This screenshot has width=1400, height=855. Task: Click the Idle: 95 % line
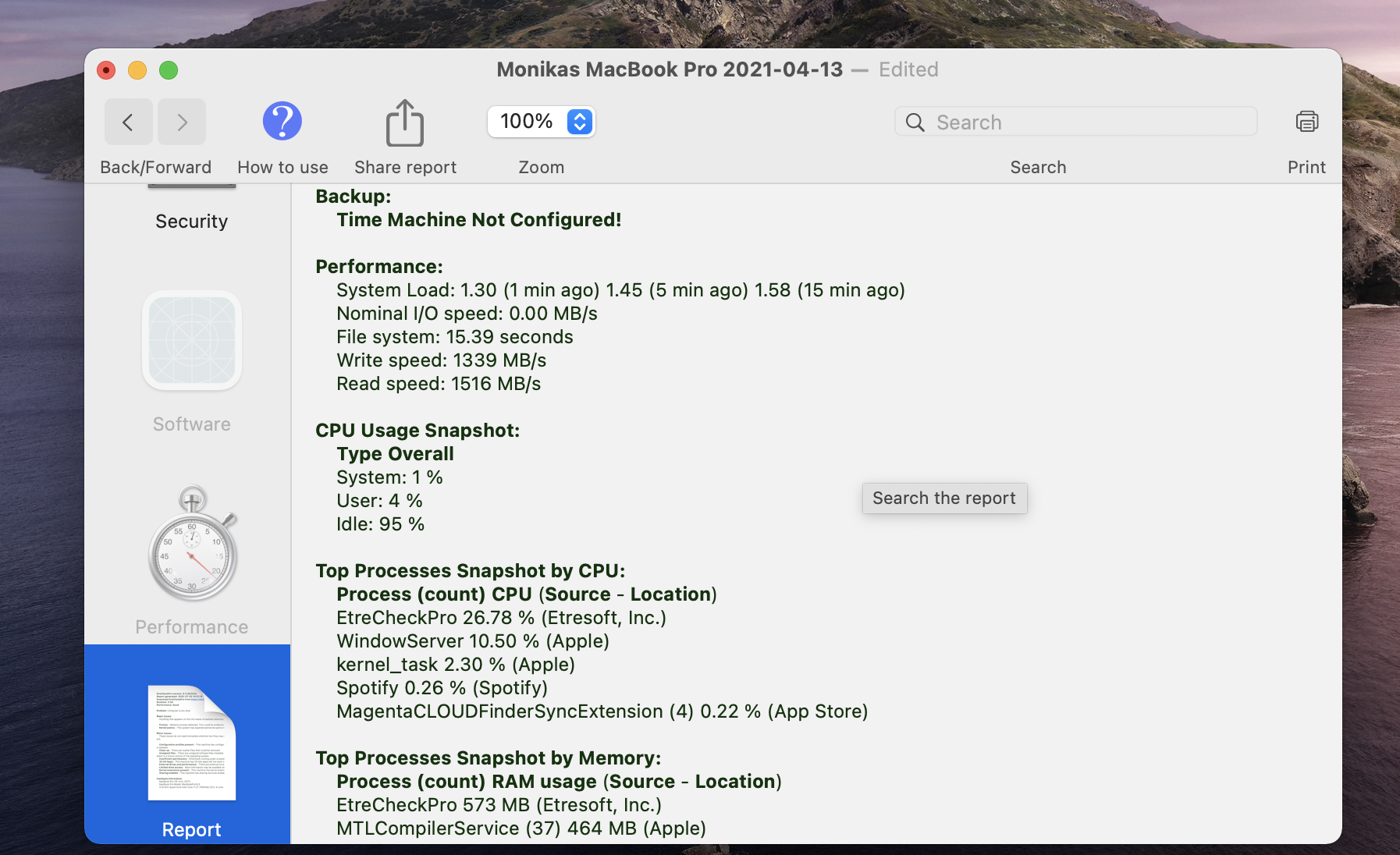click(x=381, y=524)
